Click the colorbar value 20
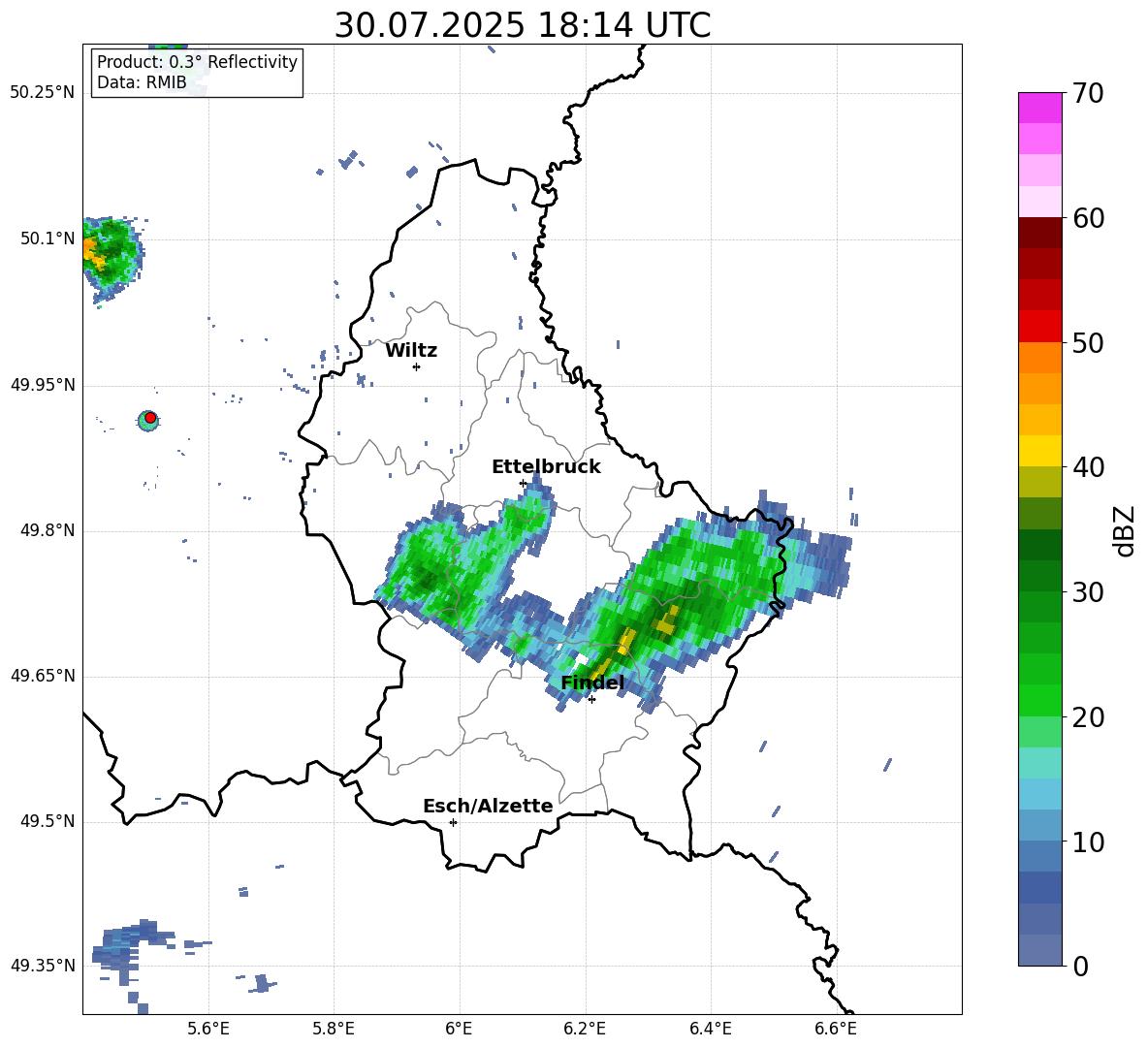Image resolution: width=1148 pixels, height=1048 pixels. [x=1088, y=717]
